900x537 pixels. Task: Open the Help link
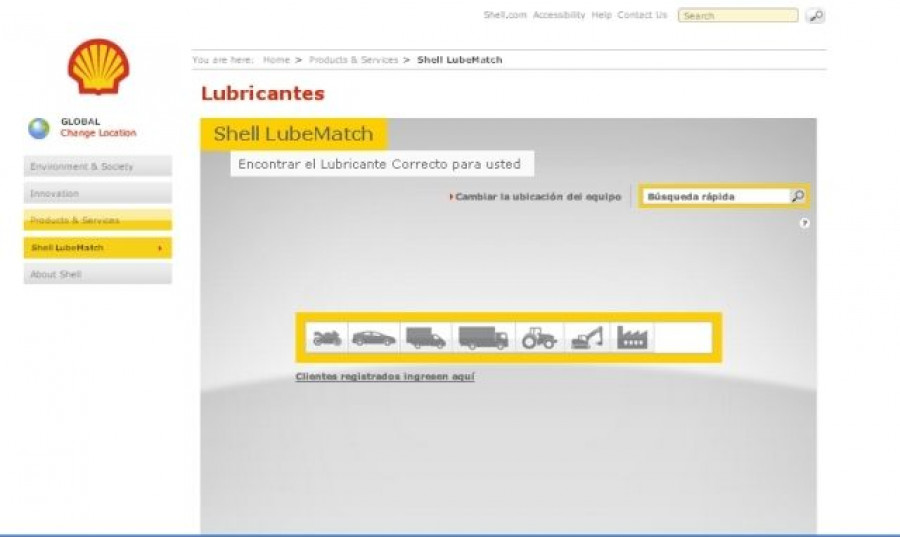click(602, 15)
